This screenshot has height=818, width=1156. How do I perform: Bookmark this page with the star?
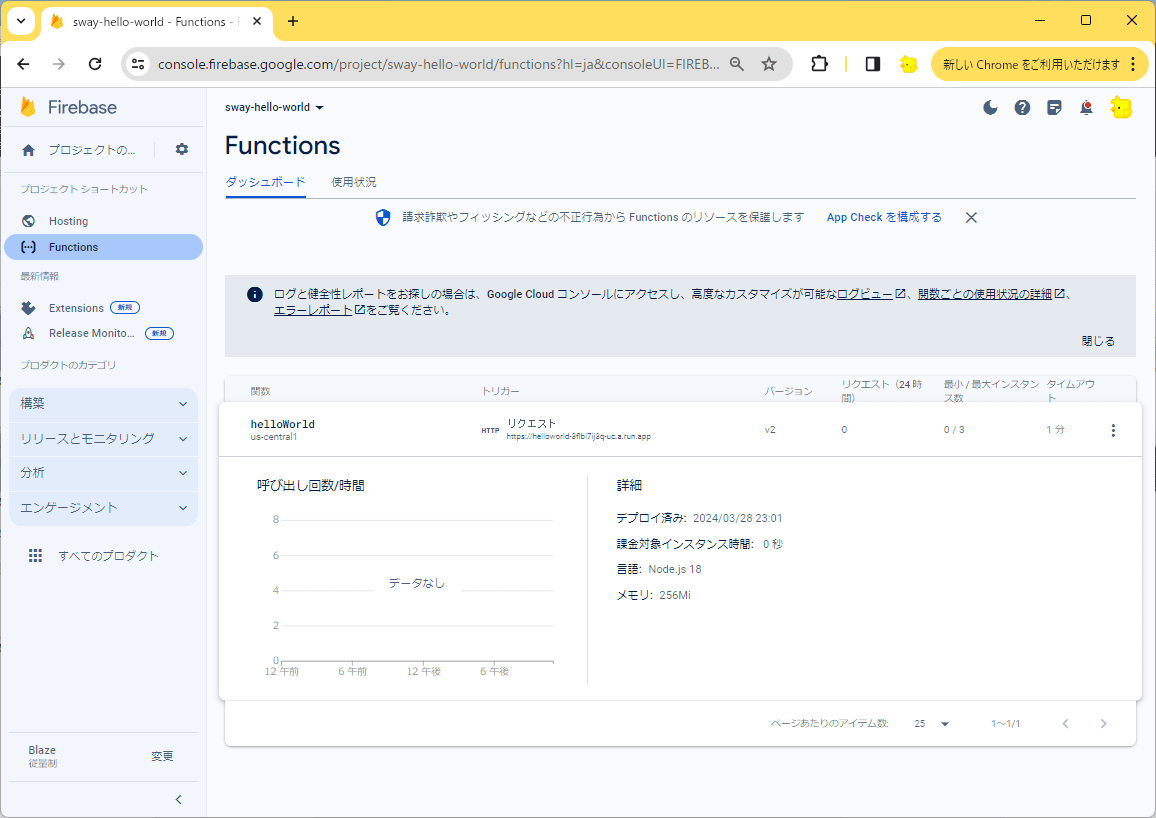[769, 64]
